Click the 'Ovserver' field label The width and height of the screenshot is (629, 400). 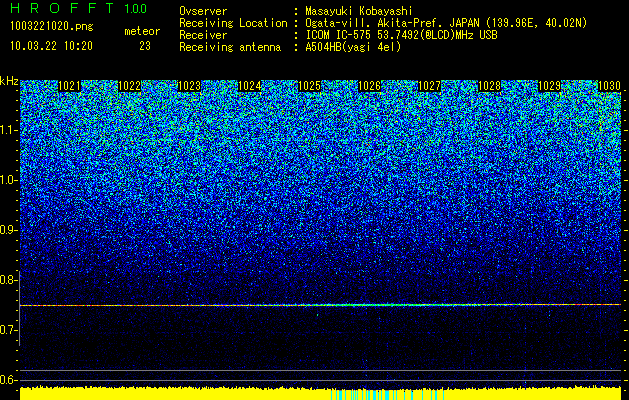tap(203, 11)
